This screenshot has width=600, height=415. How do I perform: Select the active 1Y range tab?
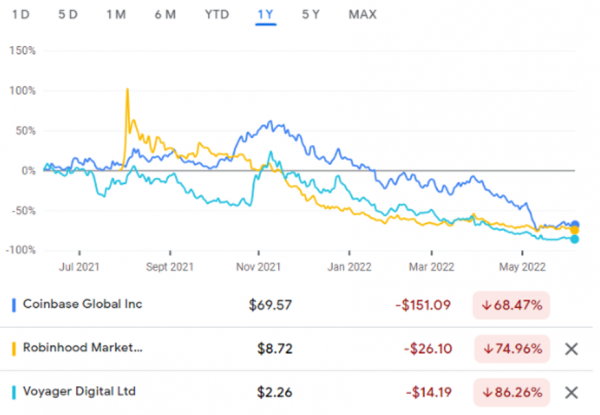[x=265, y=14]
